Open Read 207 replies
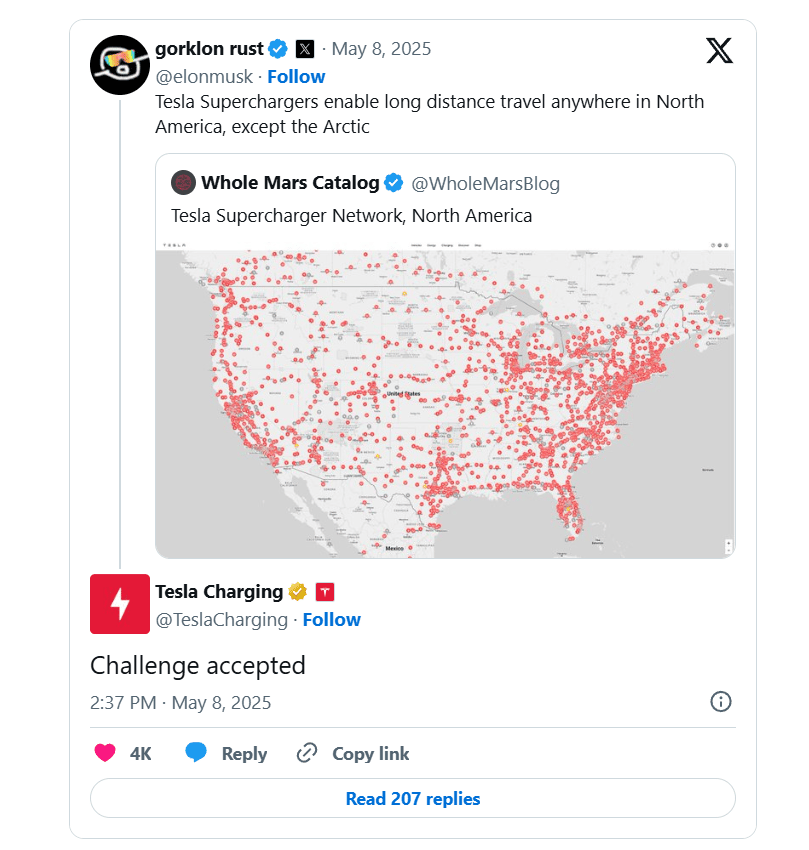The image size is (809, 850). click(412, 798)
